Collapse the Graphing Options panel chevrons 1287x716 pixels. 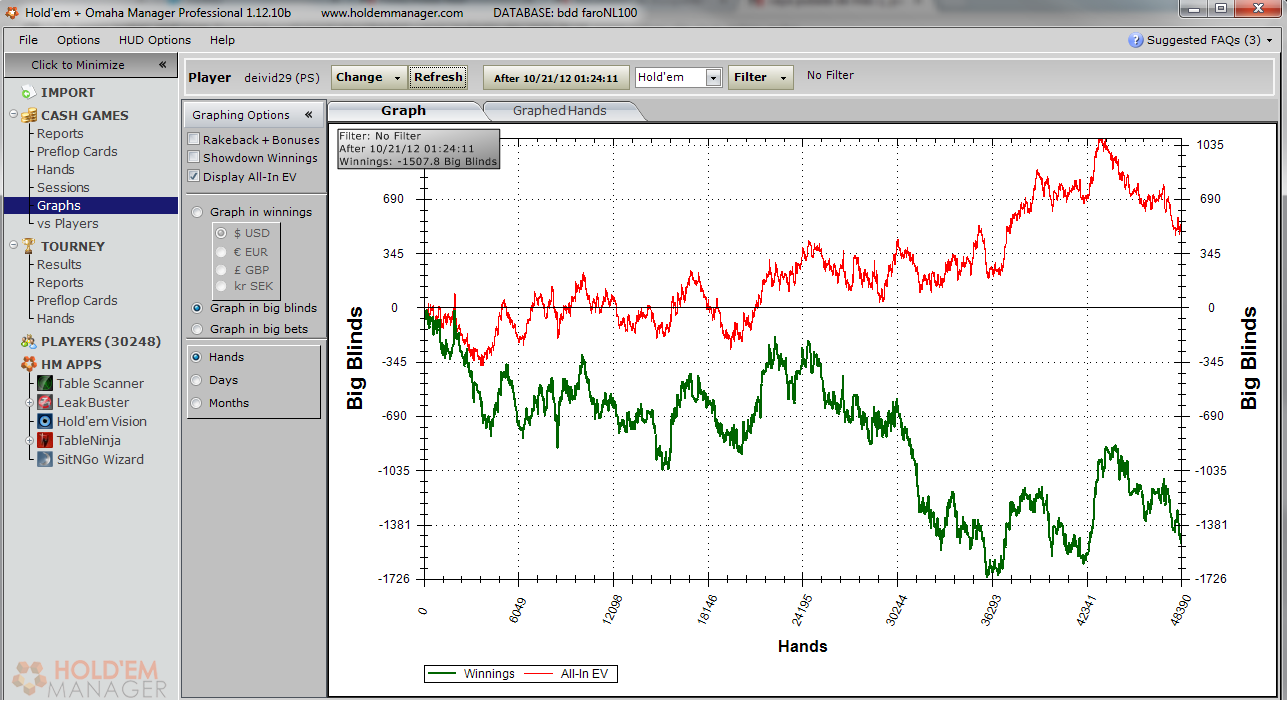[x=309, y=114]
